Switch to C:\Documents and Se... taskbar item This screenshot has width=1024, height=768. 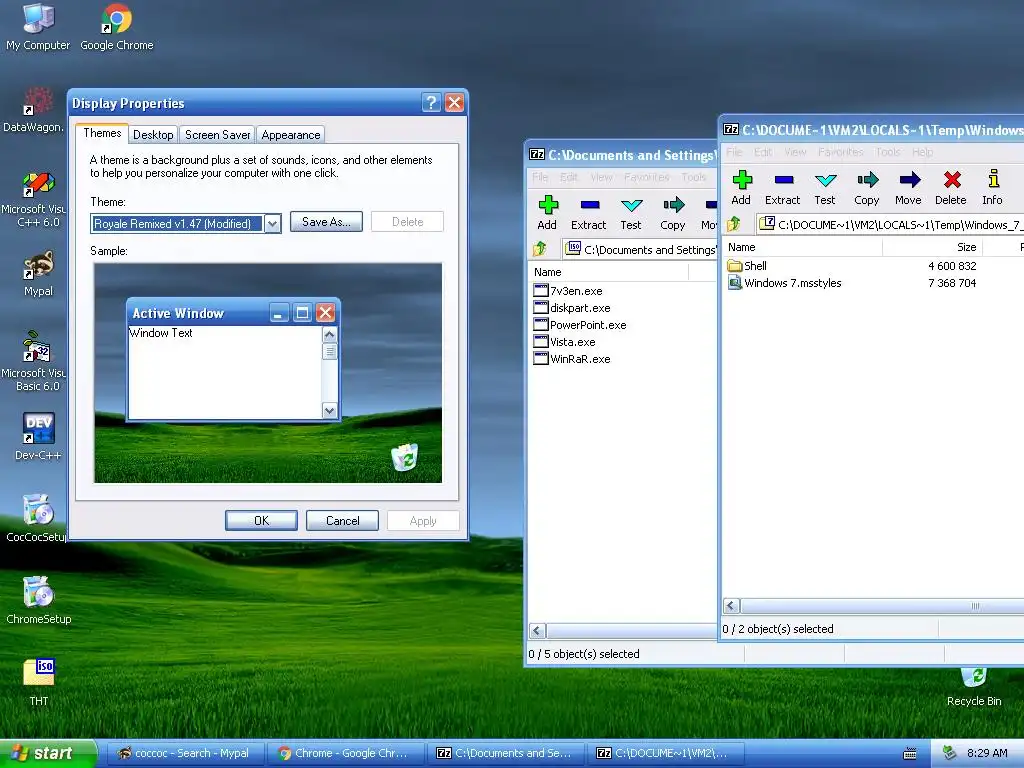[504, 753]
